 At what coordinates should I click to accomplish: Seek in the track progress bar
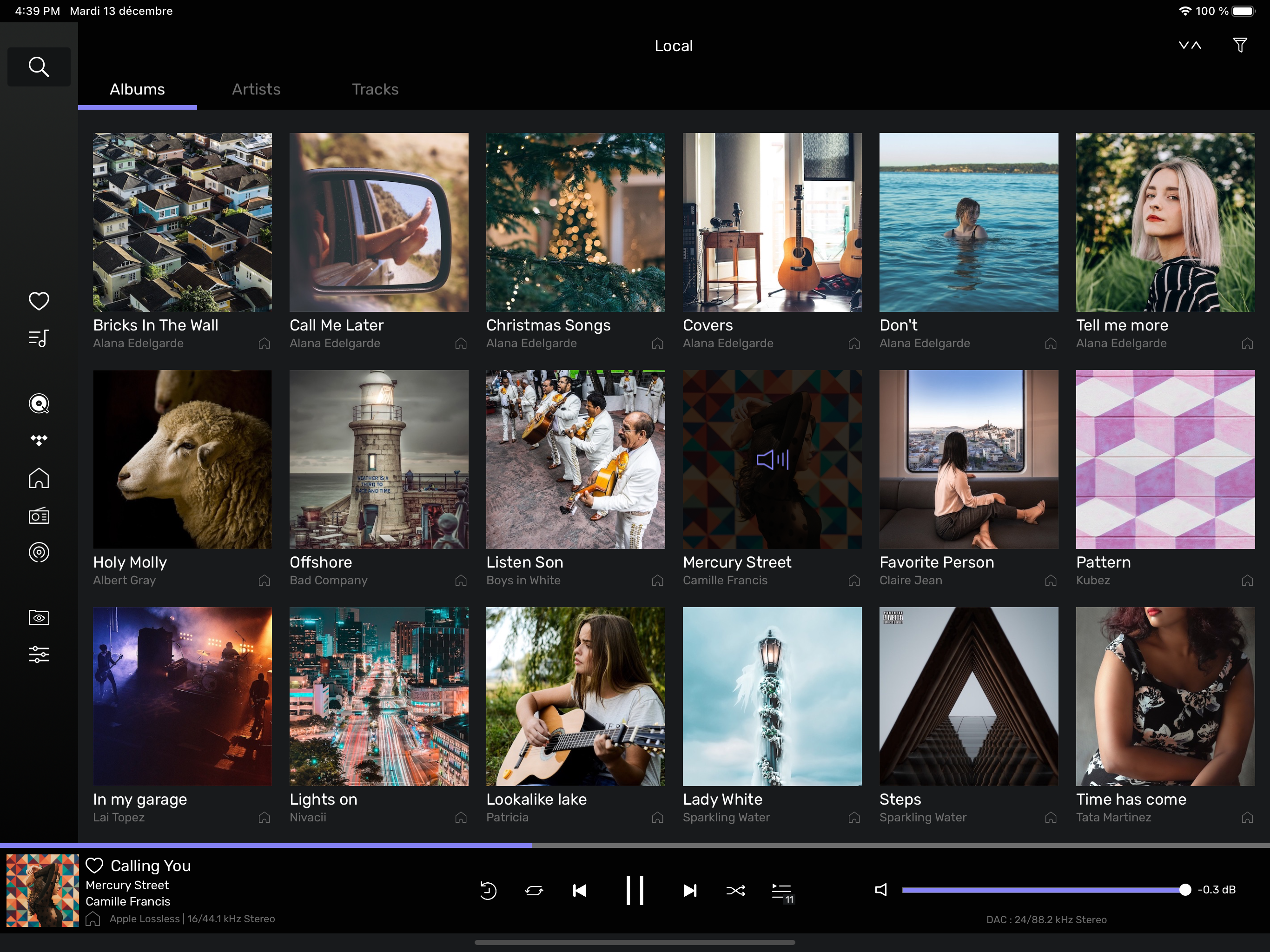pos(635,845)
